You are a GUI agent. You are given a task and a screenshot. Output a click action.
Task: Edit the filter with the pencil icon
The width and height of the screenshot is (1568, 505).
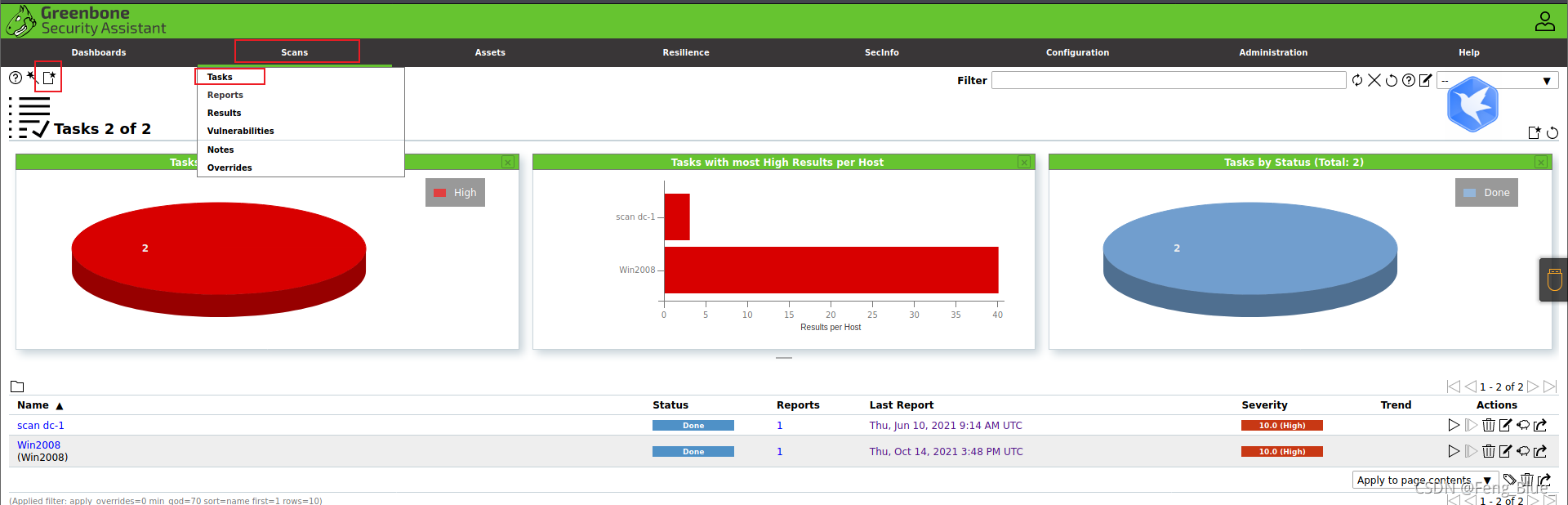[x=1426, y=80]
